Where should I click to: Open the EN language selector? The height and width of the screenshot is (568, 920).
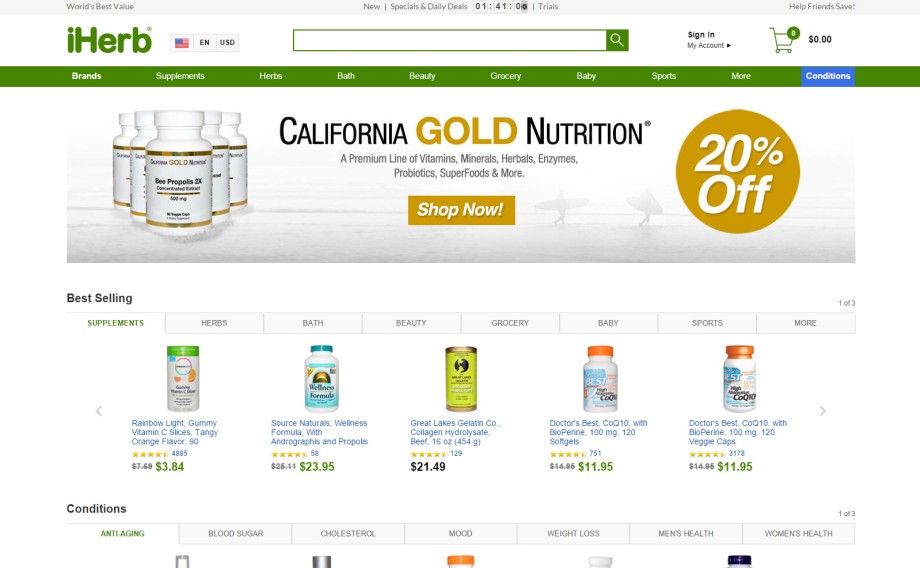(204, 43)
